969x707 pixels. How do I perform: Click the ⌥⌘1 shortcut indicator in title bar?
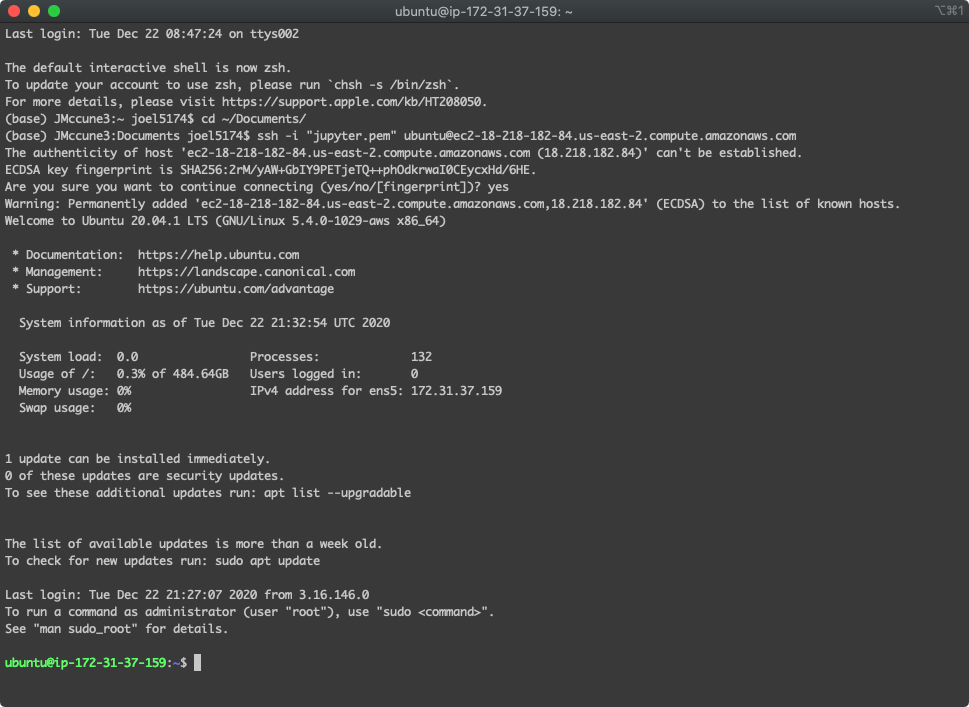tap(949, 11)
